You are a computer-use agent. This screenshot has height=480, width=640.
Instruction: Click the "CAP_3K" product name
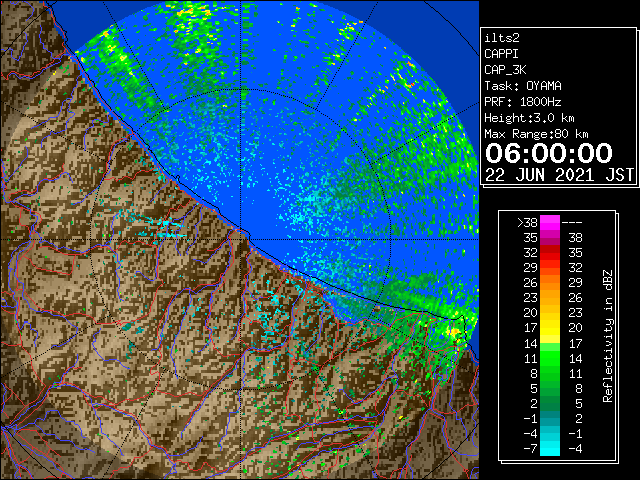(x=505, y=70)
